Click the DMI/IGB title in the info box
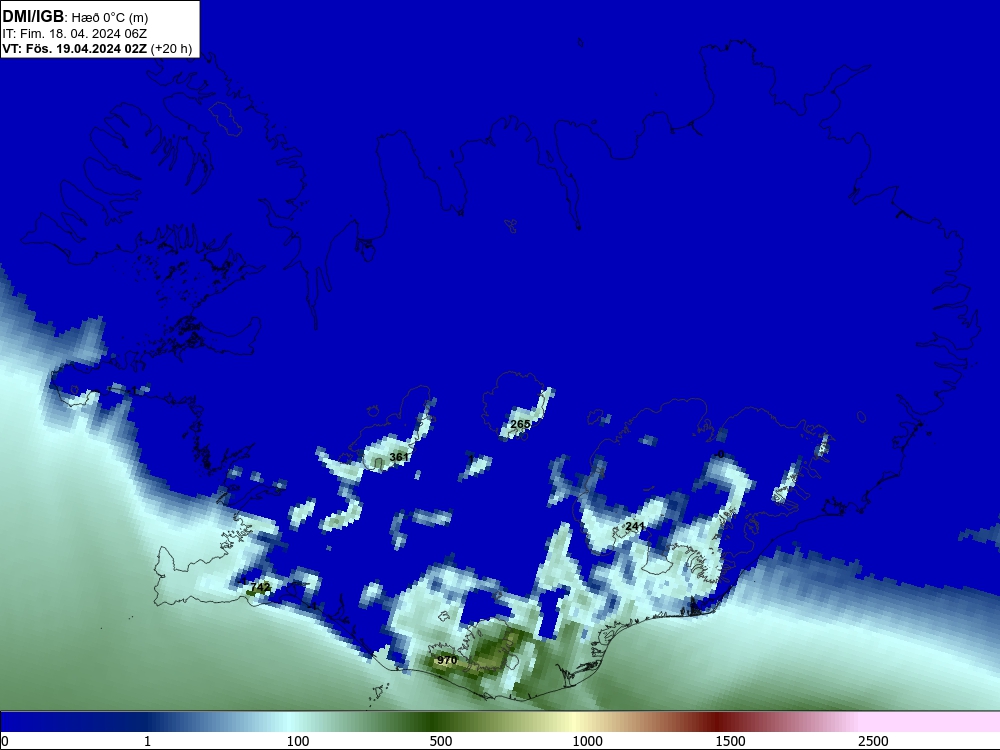This screenshot has width=1000, height=750. coord(33,17)
